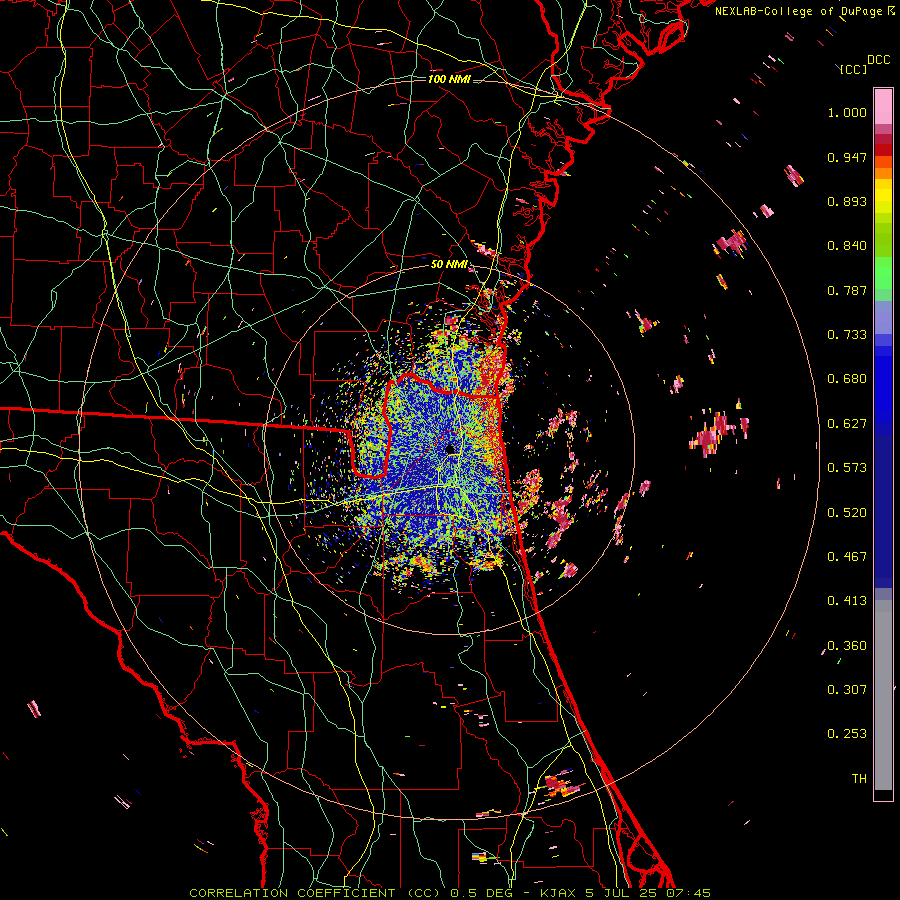Image resolution: width=900 pixels, height=900 pixels.
Task: Click the 0.467 scale value
Action: pyautogui.click(x=847, y=557)
